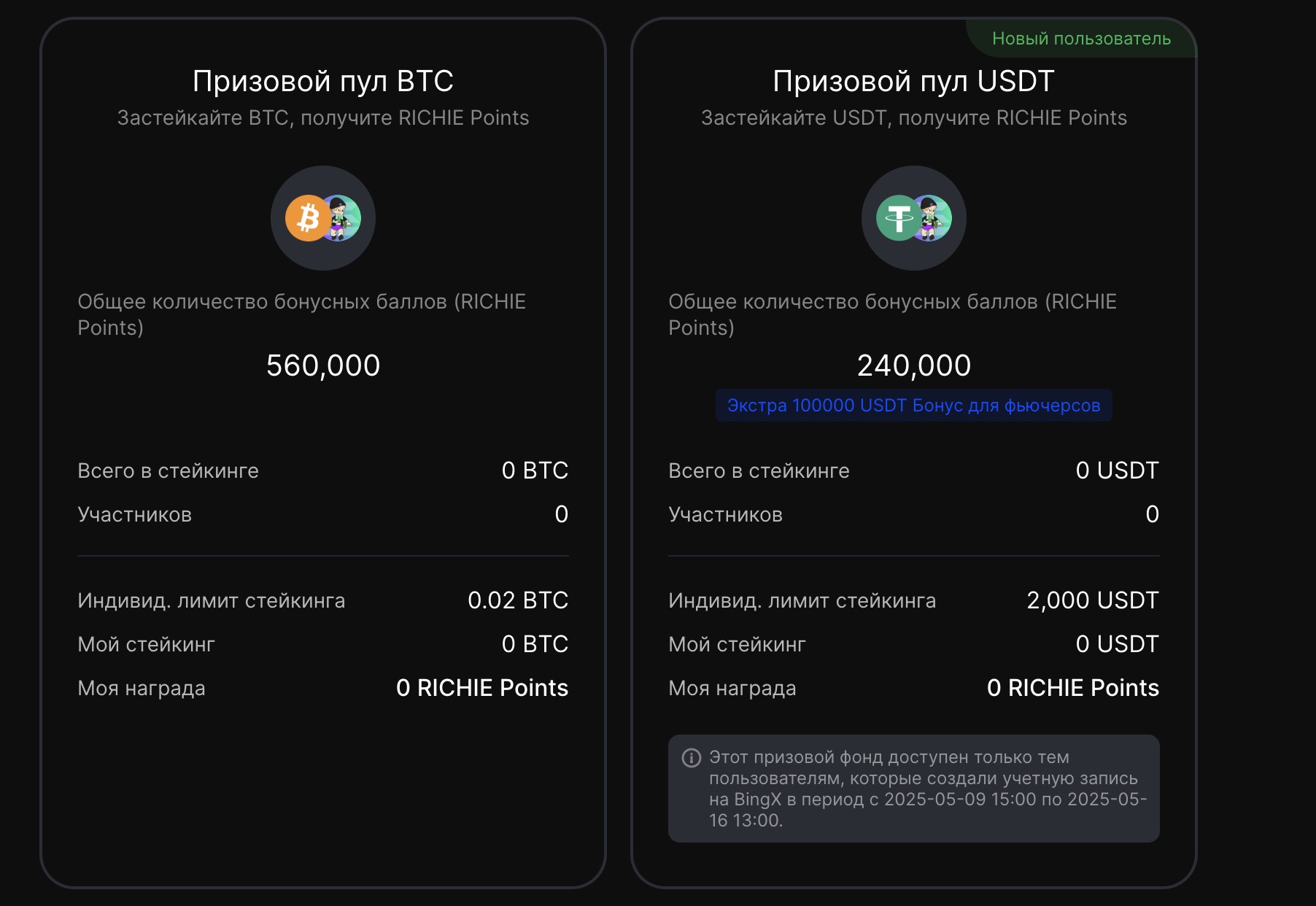This screenshot has height=906, width=1316.
Task: Click Моя награда value in USDT pool
Action: pos(1073,688)
